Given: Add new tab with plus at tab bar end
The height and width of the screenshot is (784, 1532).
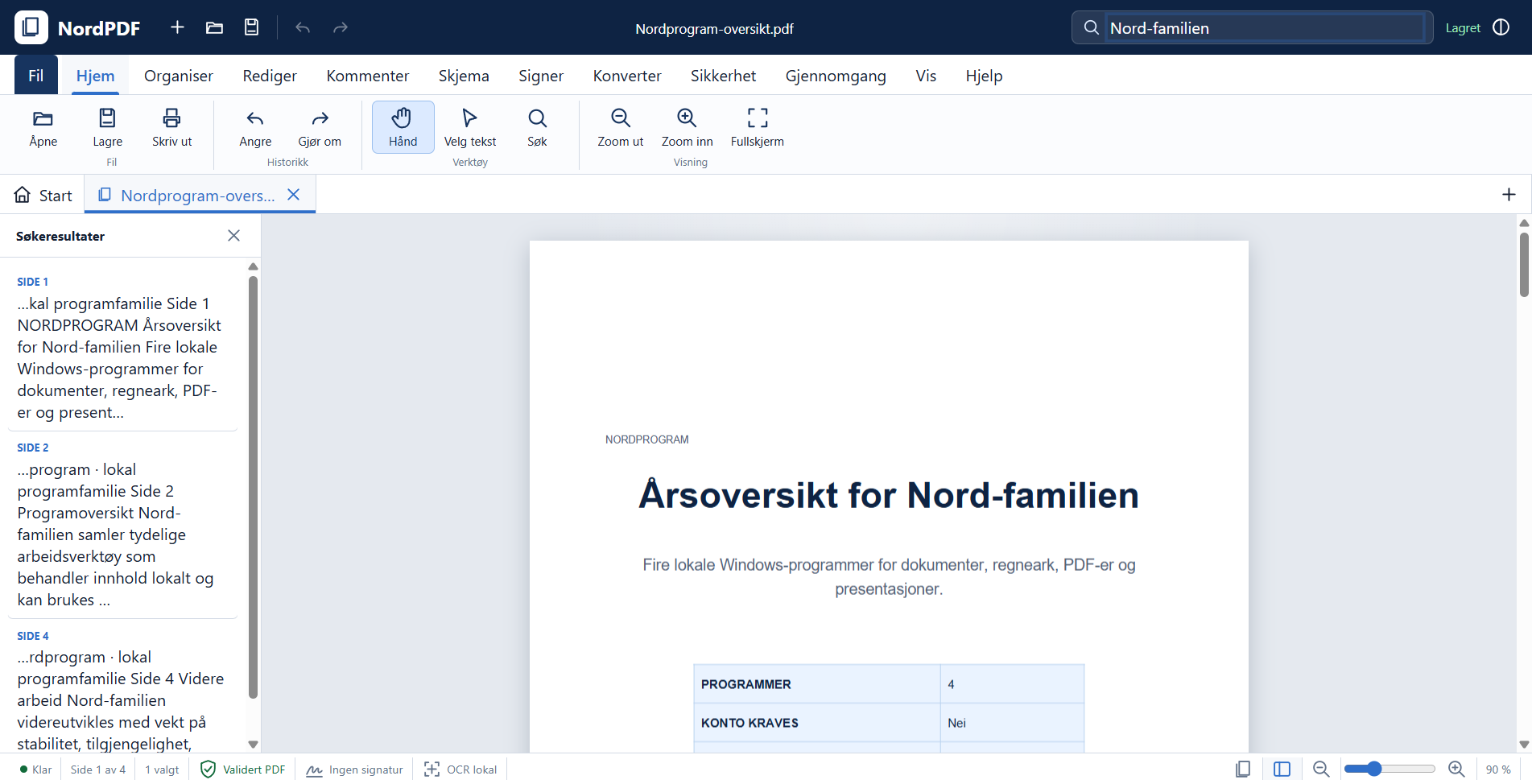Looking at the screenshot, I should (x=1509, y=195).
